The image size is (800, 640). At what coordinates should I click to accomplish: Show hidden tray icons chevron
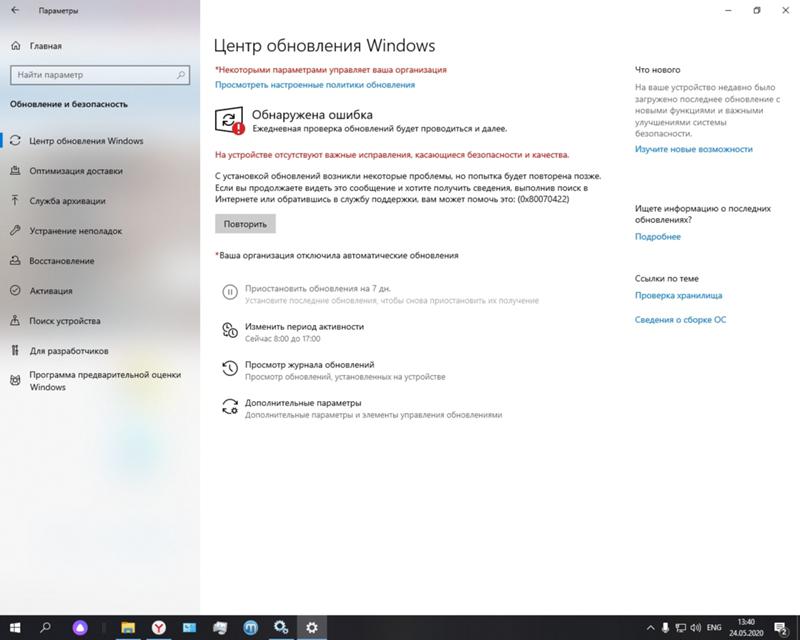651,628
